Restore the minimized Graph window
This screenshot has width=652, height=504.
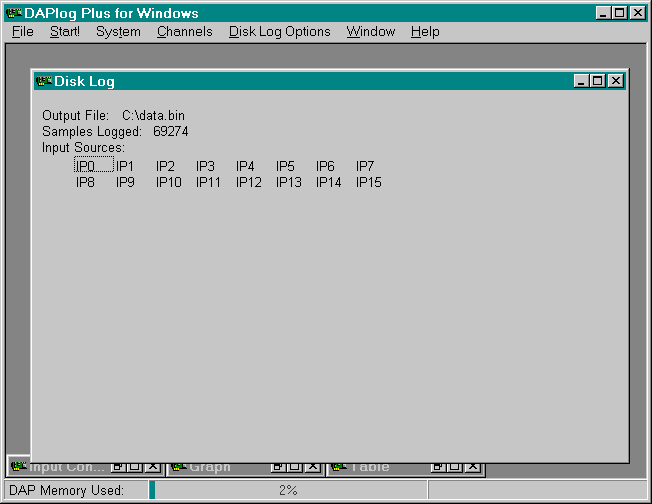point(278,467)
